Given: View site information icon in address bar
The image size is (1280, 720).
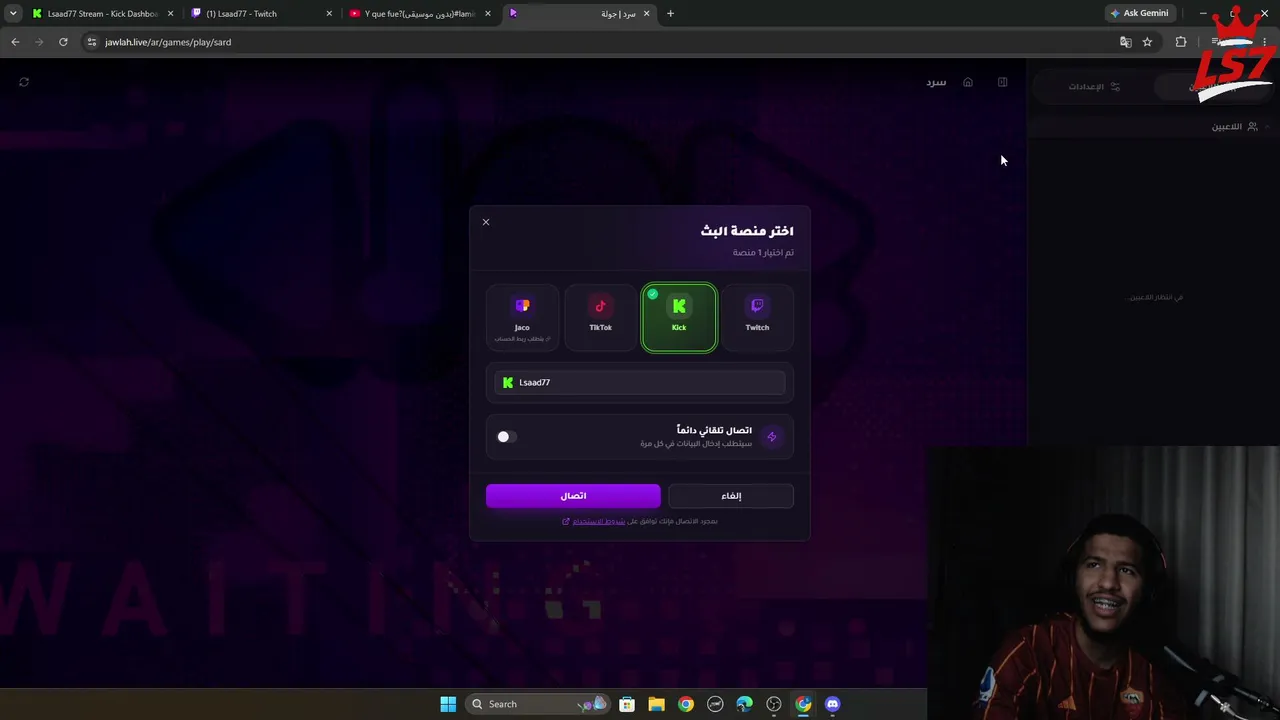Looking at the screenshot, I should [92, 42].
